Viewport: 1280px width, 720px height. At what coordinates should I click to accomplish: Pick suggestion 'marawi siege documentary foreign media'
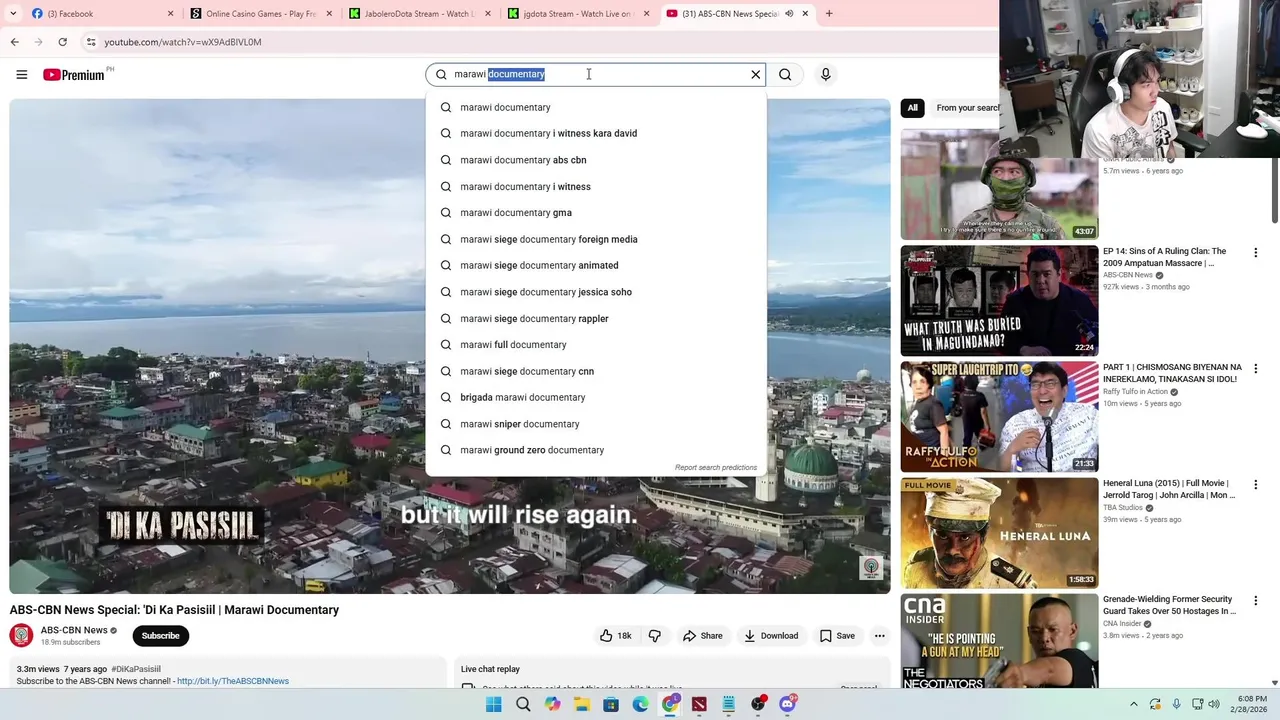[x=596, y=239]
